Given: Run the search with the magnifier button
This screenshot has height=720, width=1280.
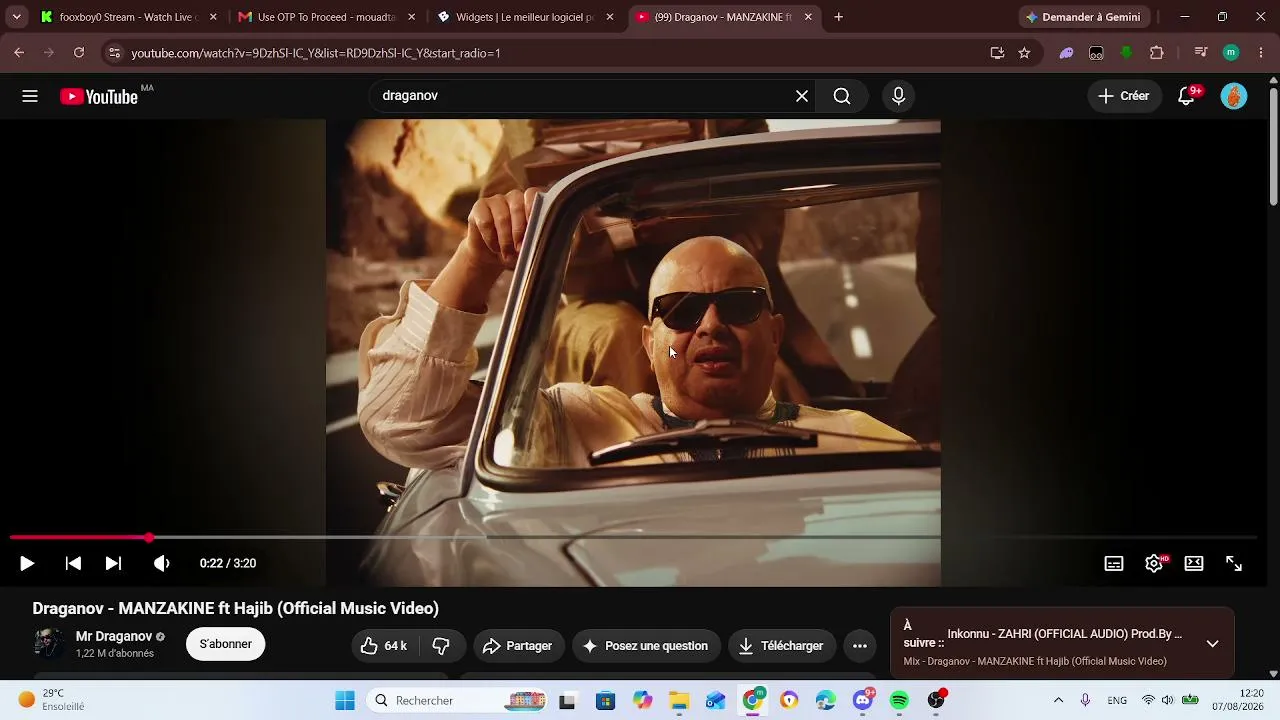Looking at the screenshot, I should [842, 96].
